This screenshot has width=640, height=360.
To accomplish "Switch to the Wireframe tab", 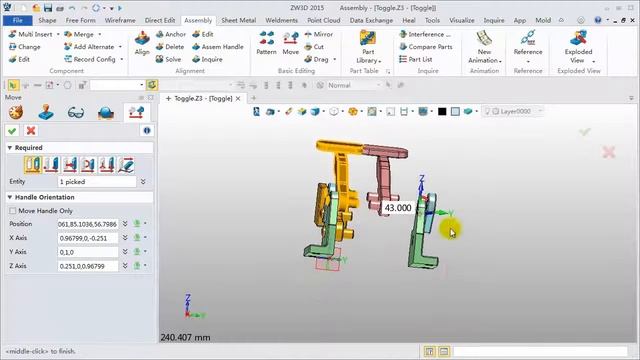I will click(x=120, y=20).
